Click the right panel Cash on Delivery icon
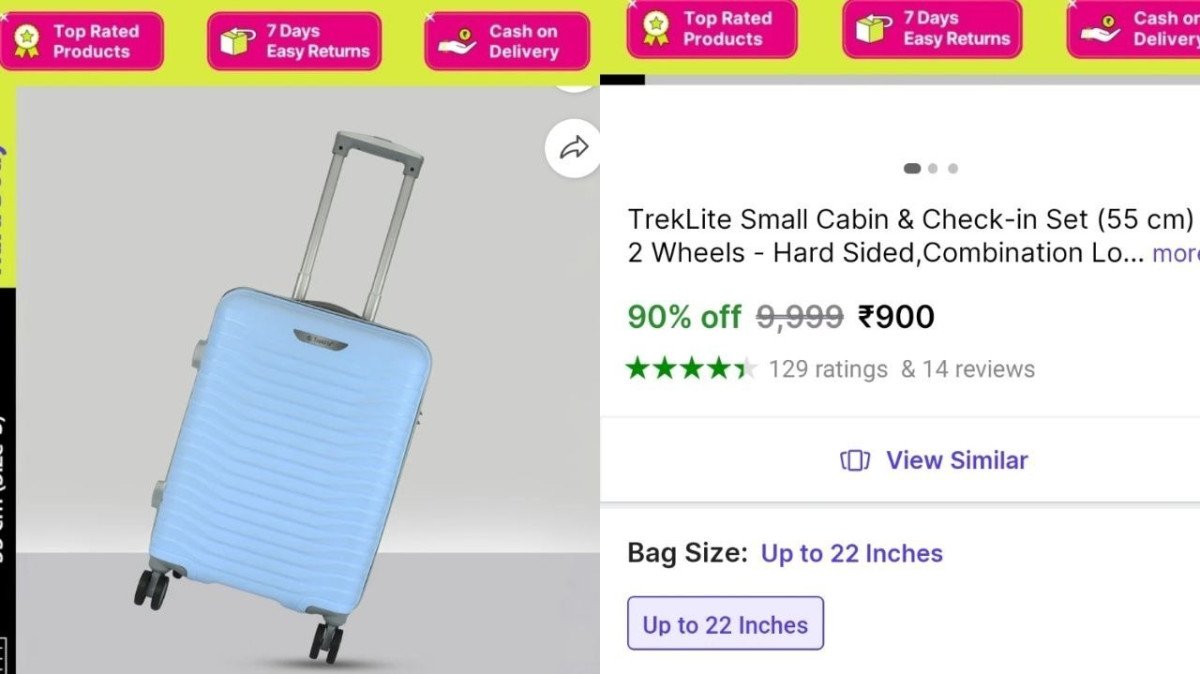1200x674 pixels. point(1100,29)
